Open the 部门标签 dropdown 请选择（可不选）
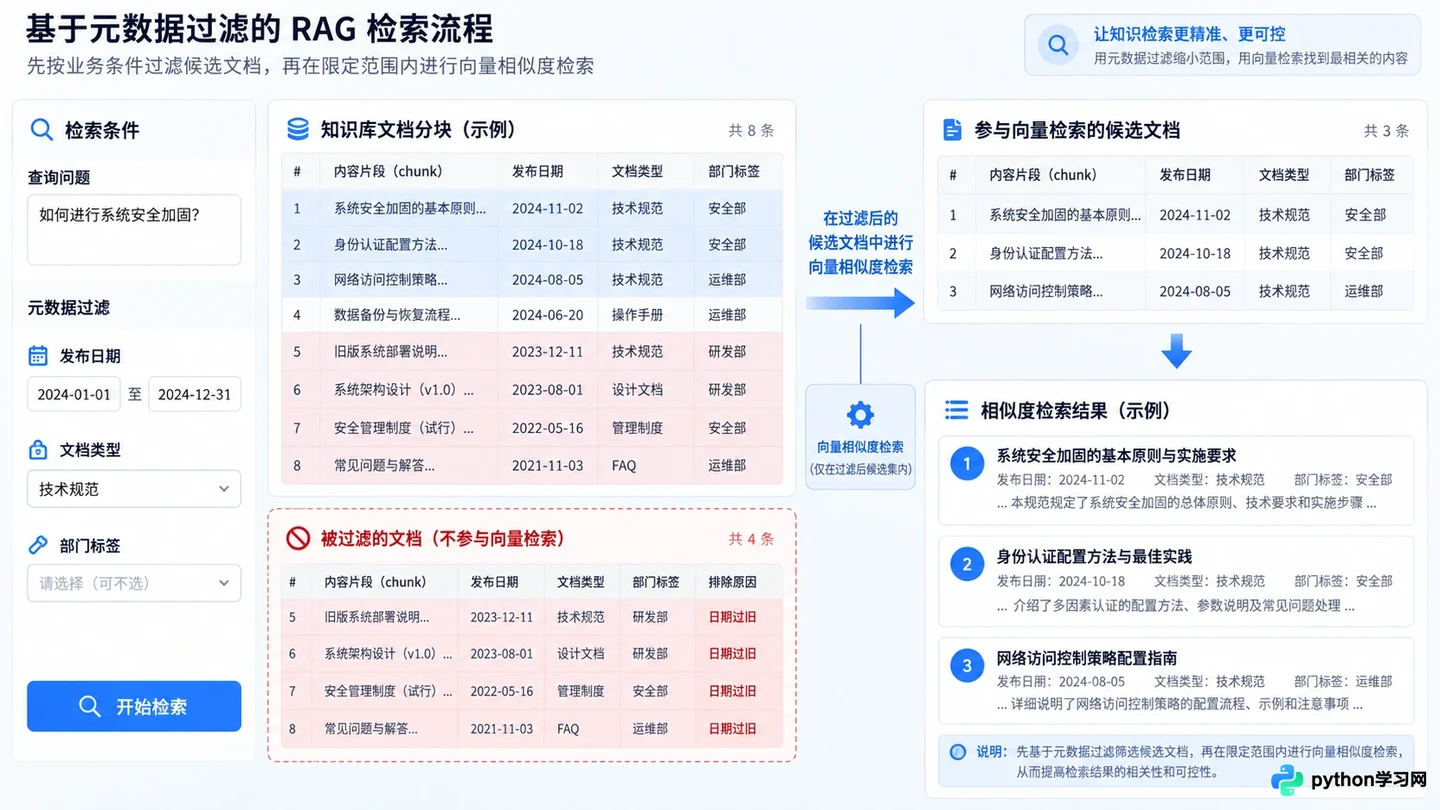This screenshot has height=810, width=1440. 134,583
